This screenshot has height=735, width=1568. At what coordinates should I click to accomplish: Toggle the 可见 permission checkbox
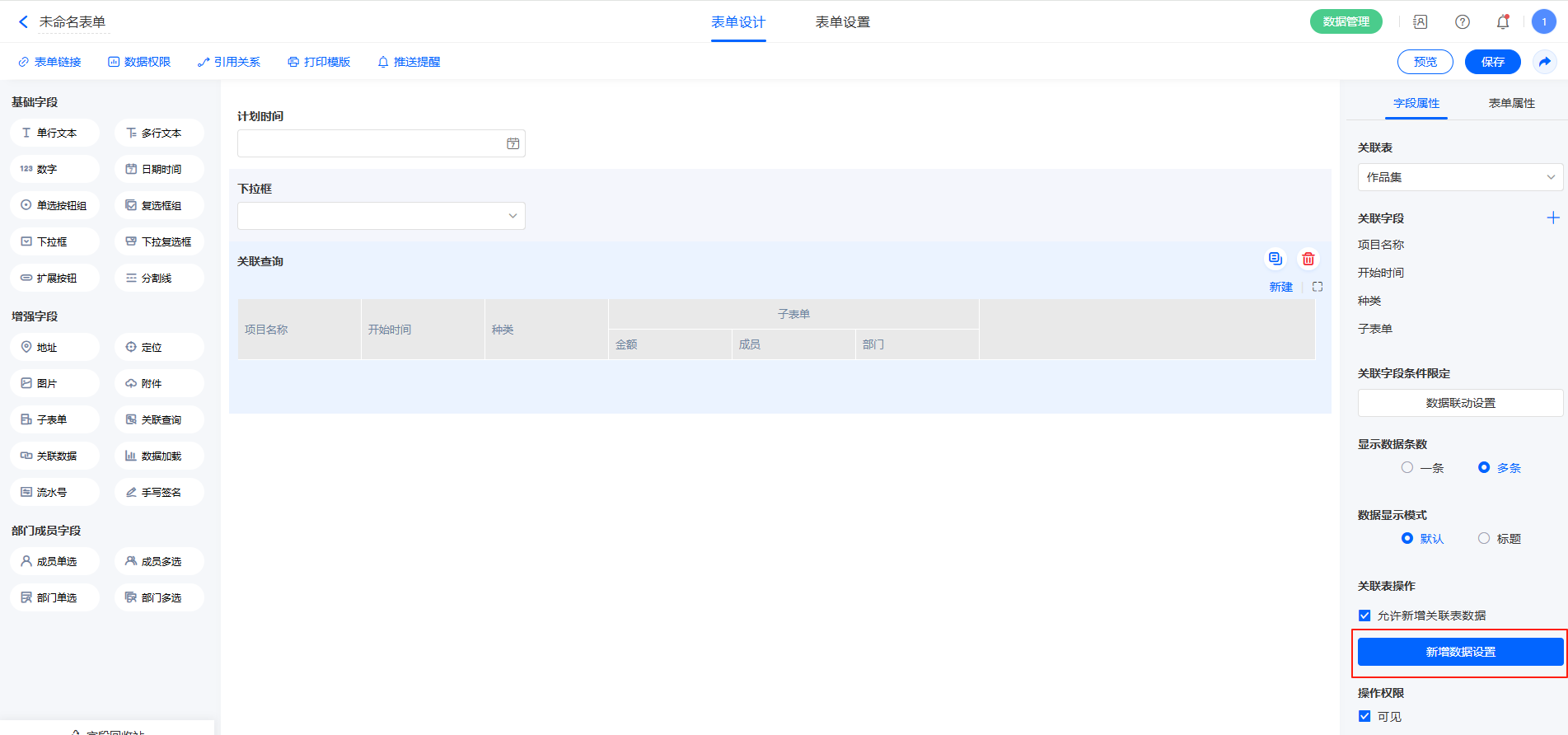point(1364,716)
